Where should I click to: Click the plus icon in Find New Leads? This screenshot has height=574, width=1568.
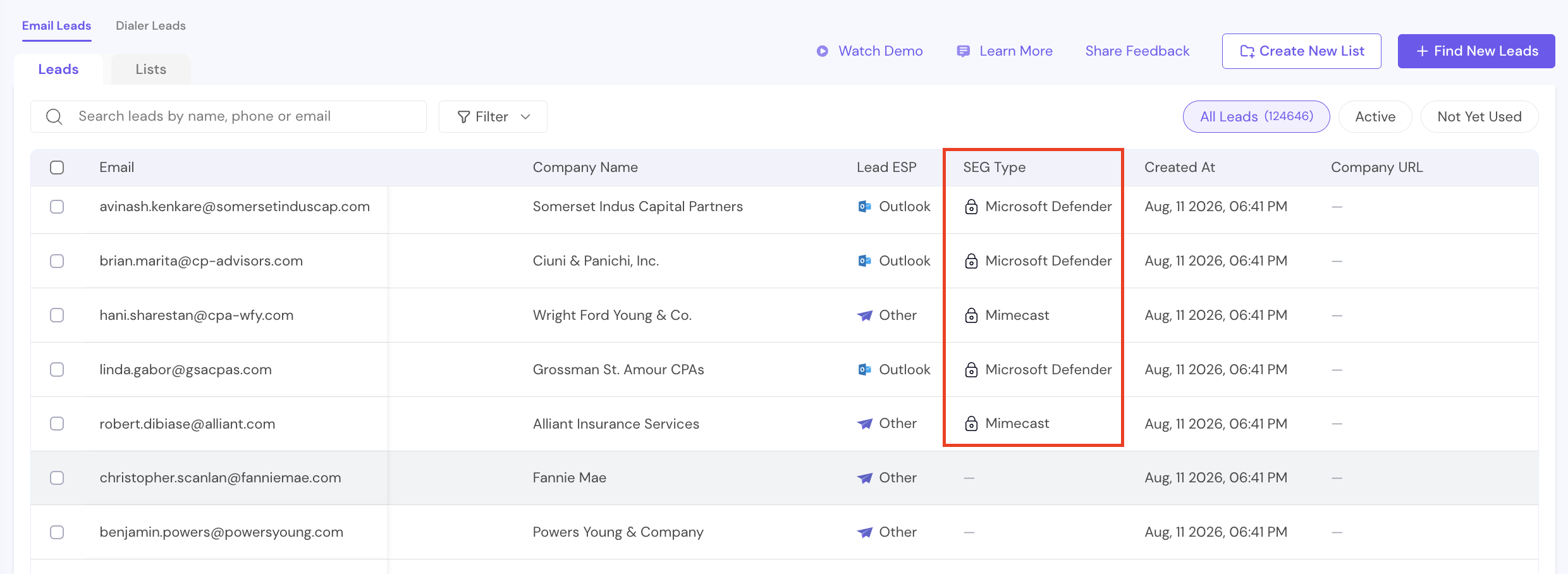[x=1422, y=51]
